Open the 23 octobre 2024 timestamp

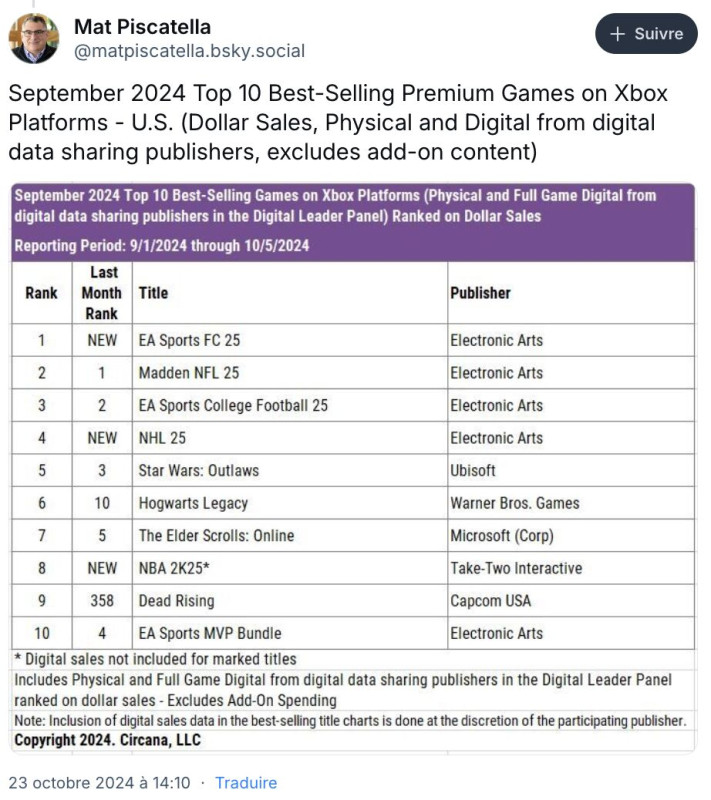pos(99,782)
